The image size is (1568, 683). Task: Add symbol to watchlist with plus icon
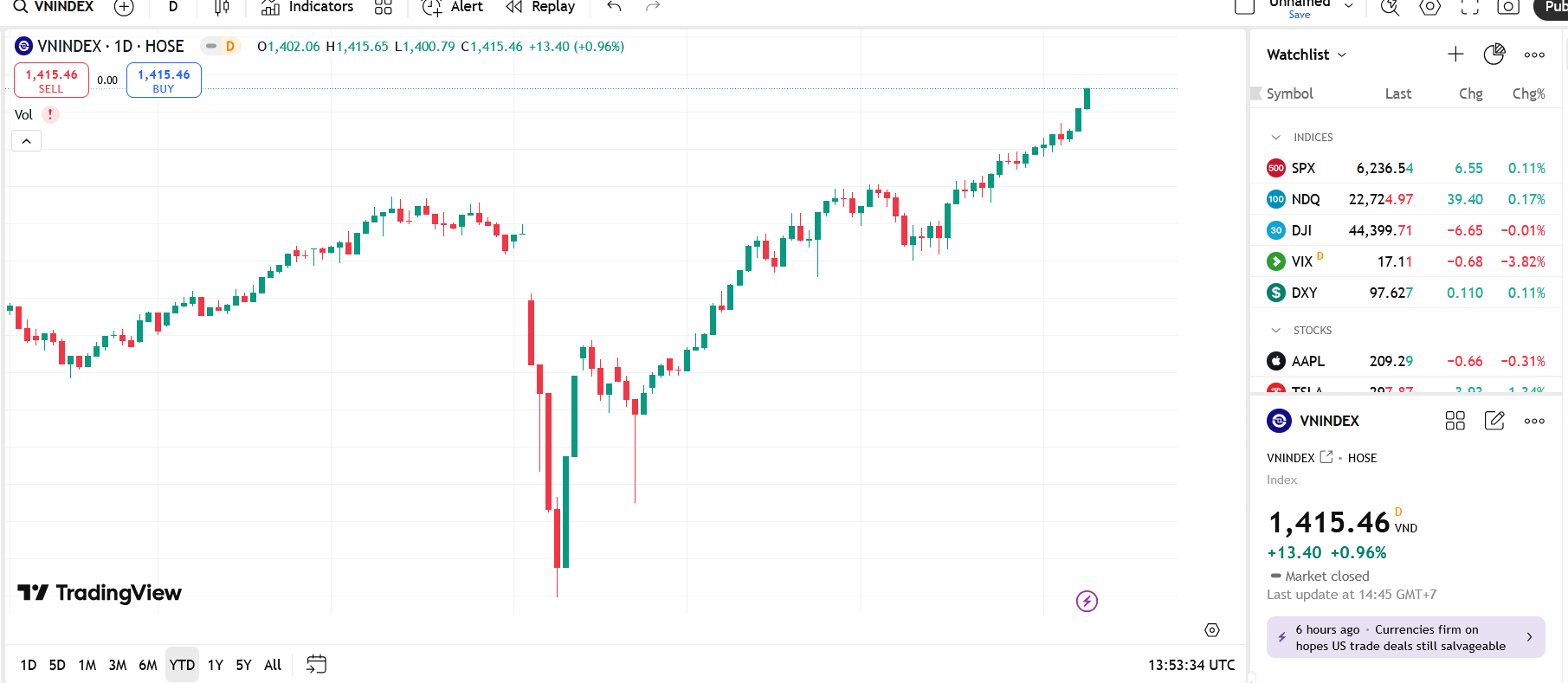(1455, 55)
